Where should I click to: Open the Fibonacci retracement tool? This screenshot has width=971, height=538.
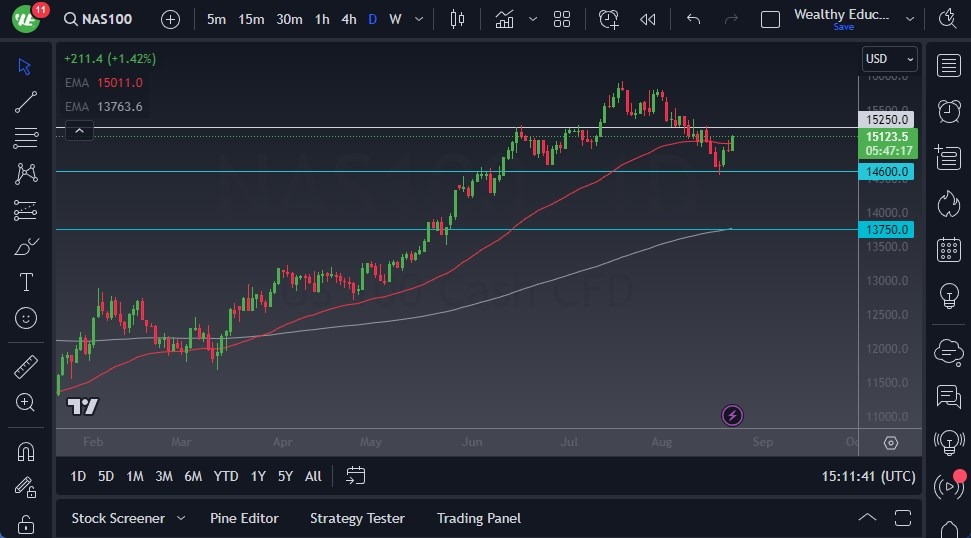click(x=26, y=137)
